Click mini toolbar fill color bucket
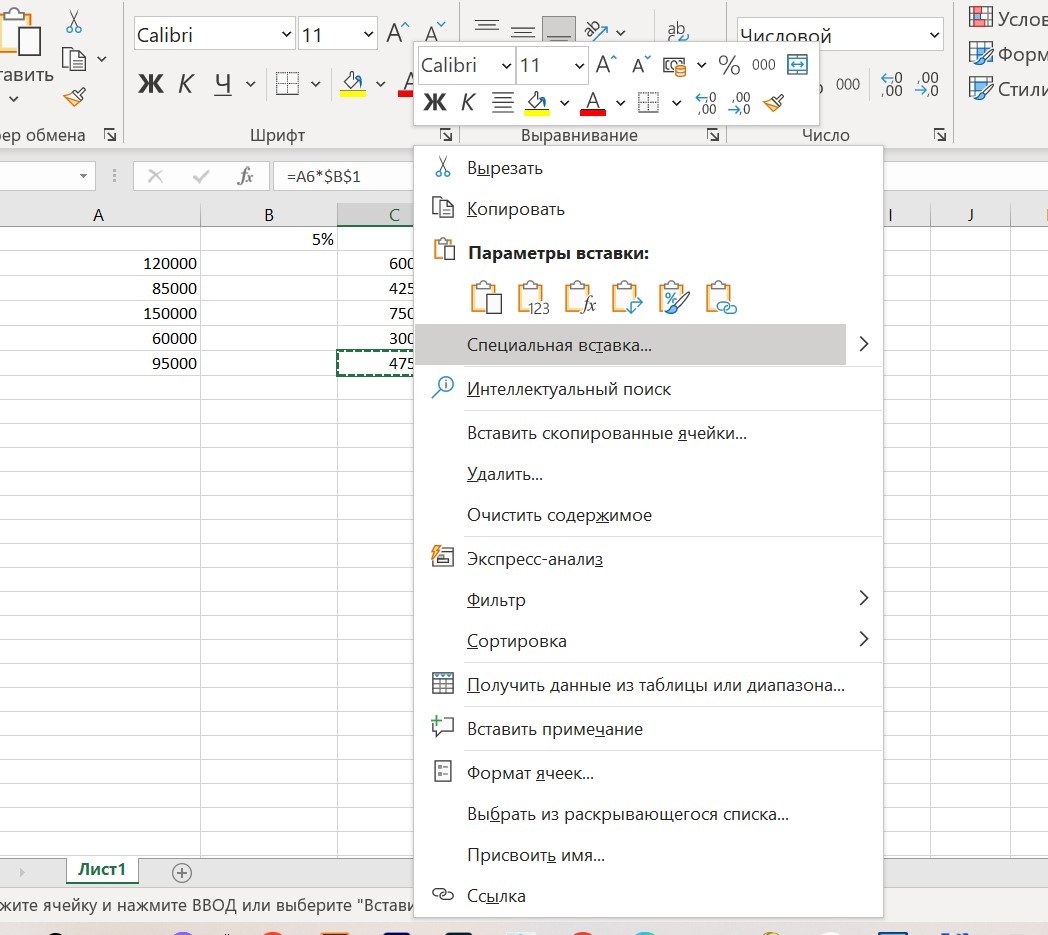This screenshot has width=1048, height=935. click(537, 103)
